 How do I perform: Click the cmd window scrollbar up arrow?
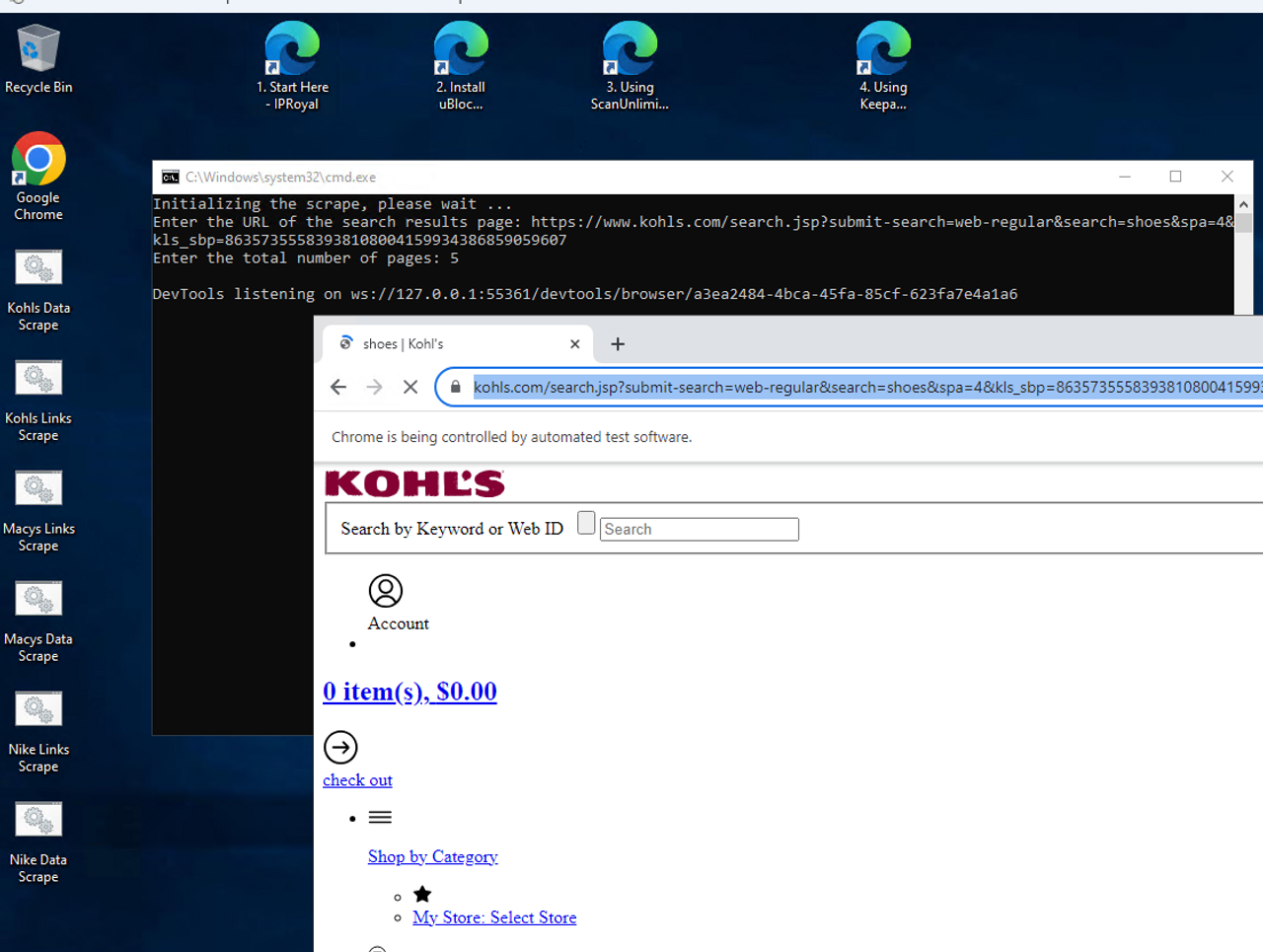click(x=1243, y=204)
